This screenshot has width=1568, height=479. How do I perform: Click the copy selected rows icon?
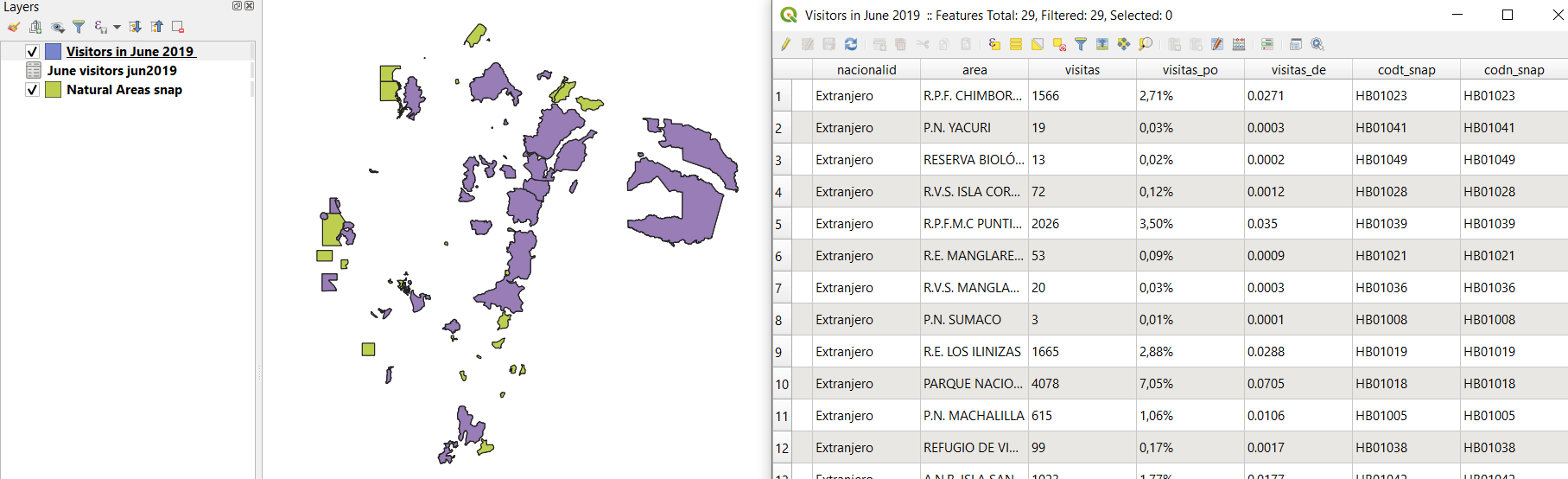(x=944, y=44)
